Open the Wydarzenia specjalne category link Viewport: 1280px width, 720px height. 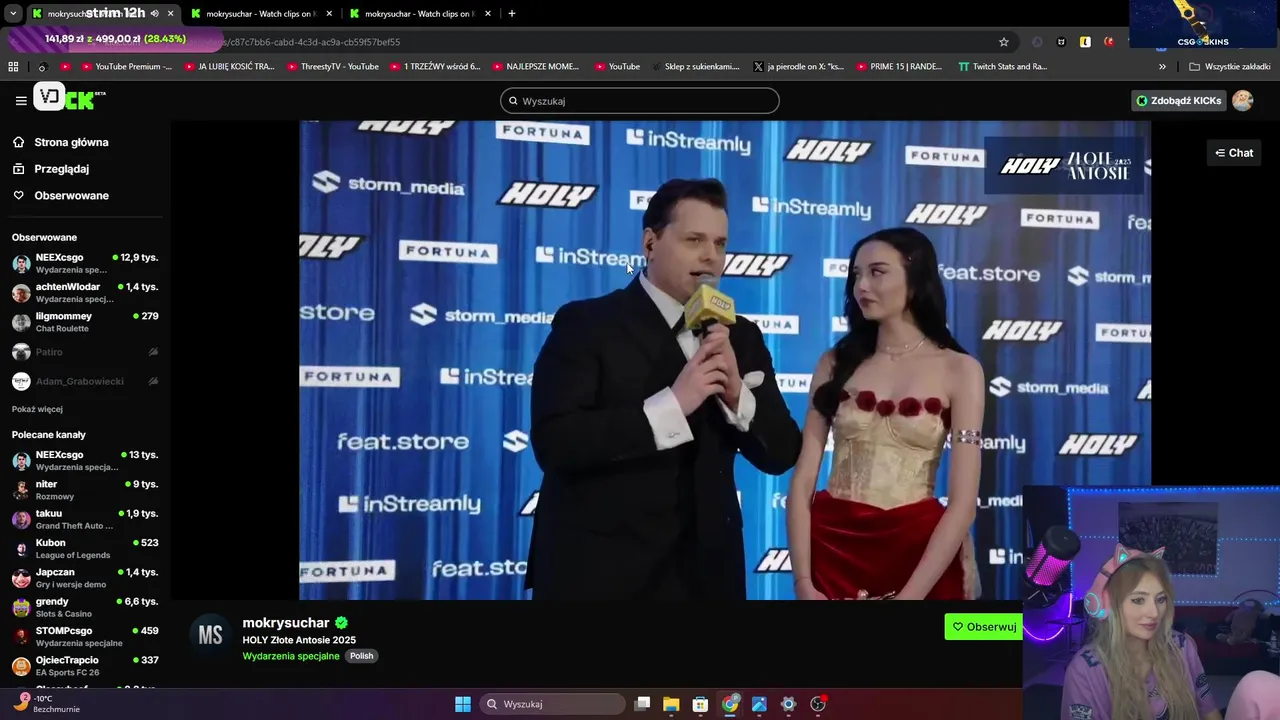tap(291, 656)
